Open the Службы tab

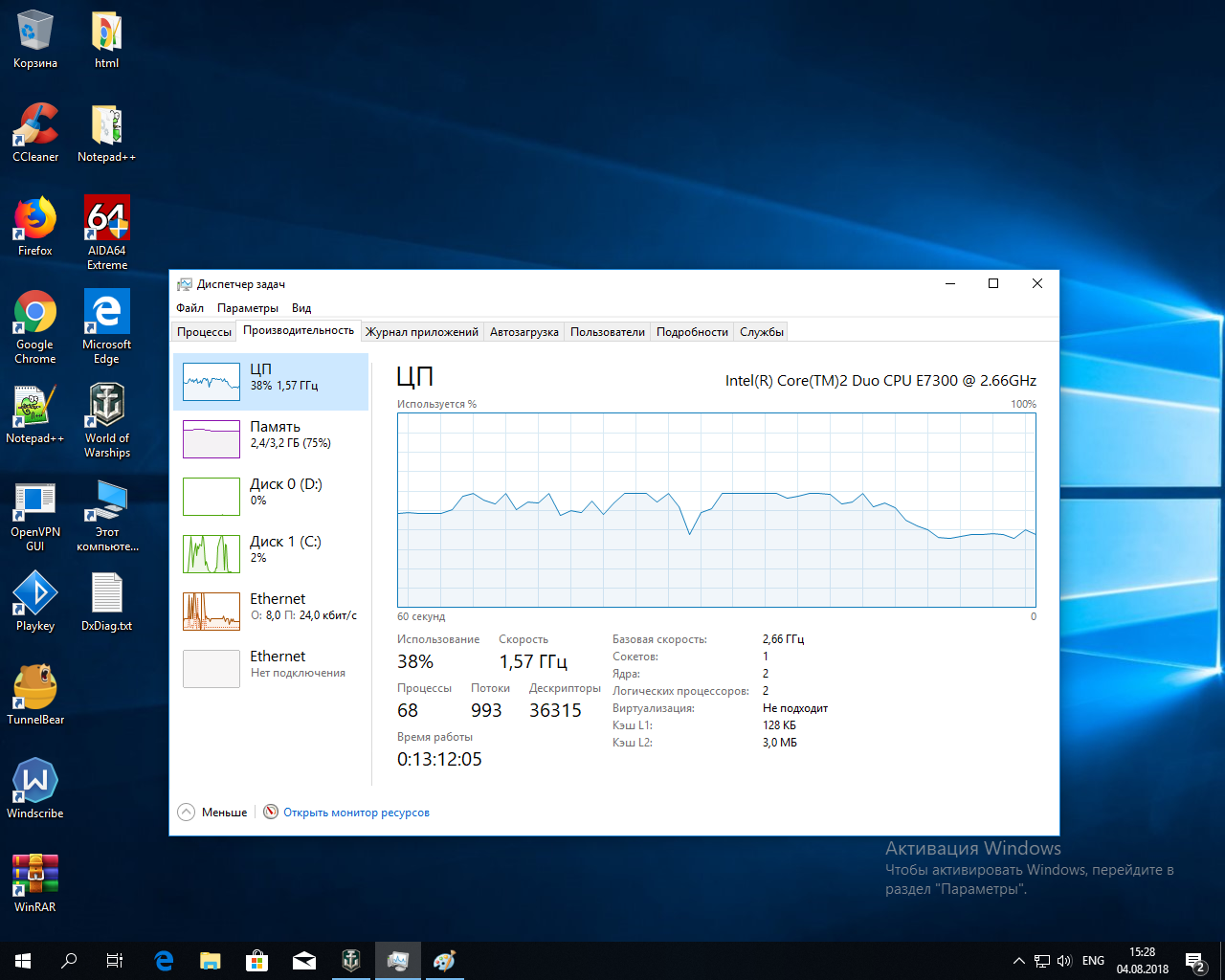click(x=762, y=332)
